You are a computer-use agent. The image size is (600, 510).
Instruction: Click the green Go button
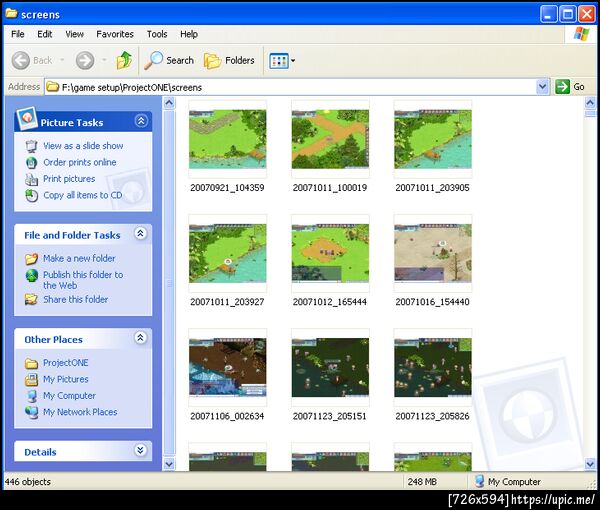pyautogui.click(x=570, y=87)
